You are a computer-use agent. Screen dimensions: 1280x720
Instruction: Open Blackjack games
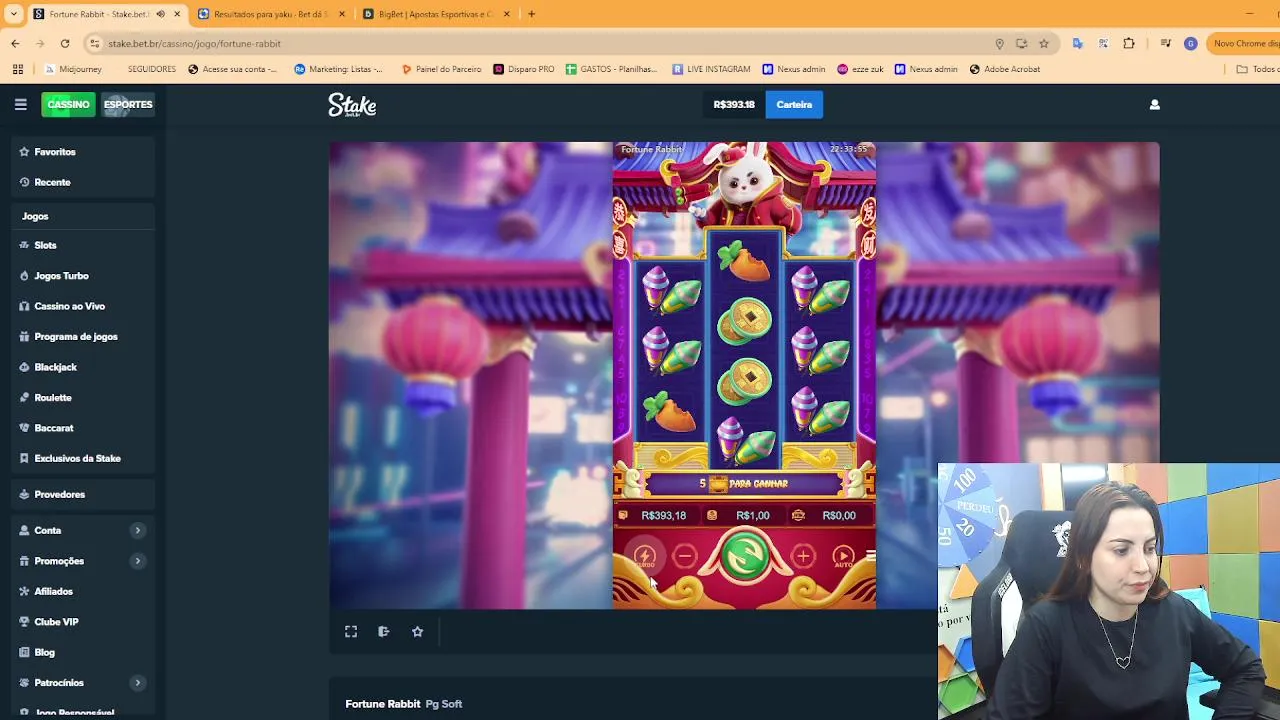[x=83, y=367]
